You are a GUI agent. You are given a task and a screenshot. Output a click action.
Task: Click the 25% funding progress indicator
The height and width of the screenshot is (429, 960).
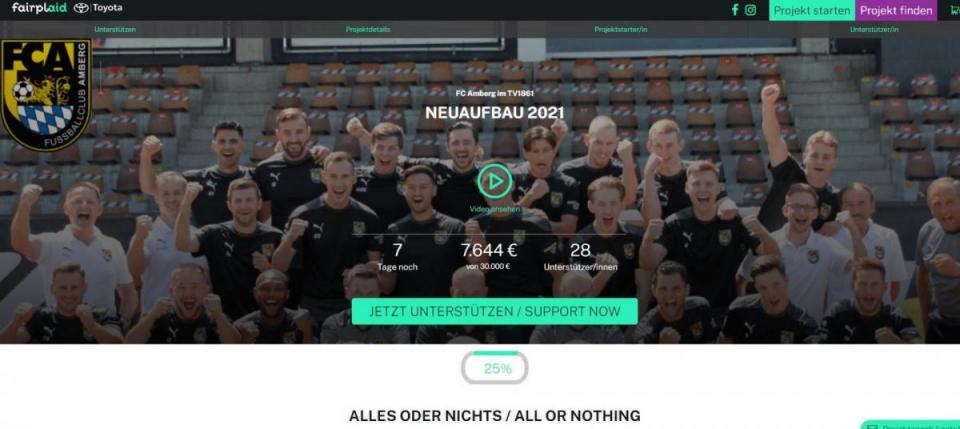495,368
